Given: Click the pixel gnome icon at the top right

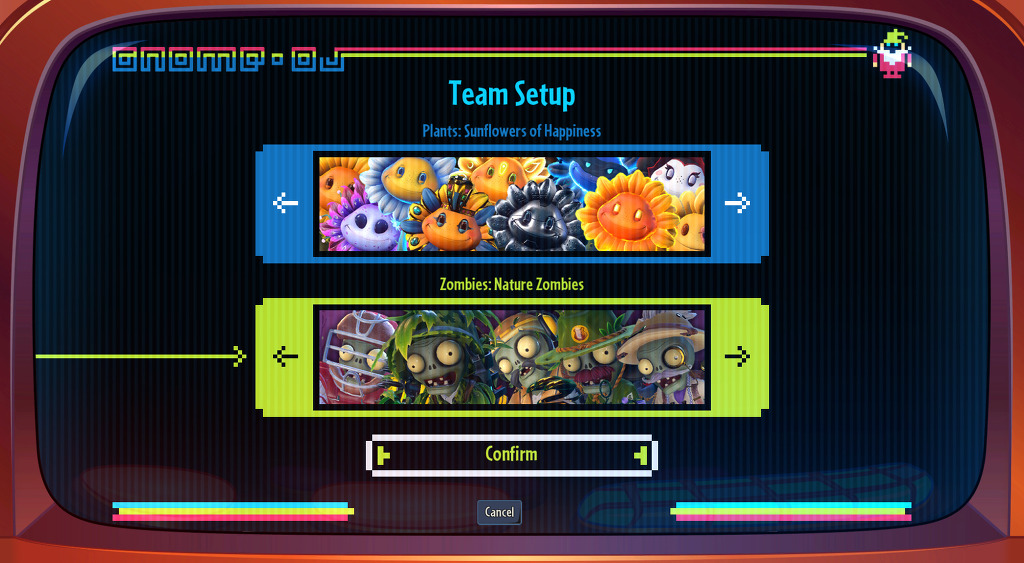Looking at the screenshot, I should pos(892,54).
